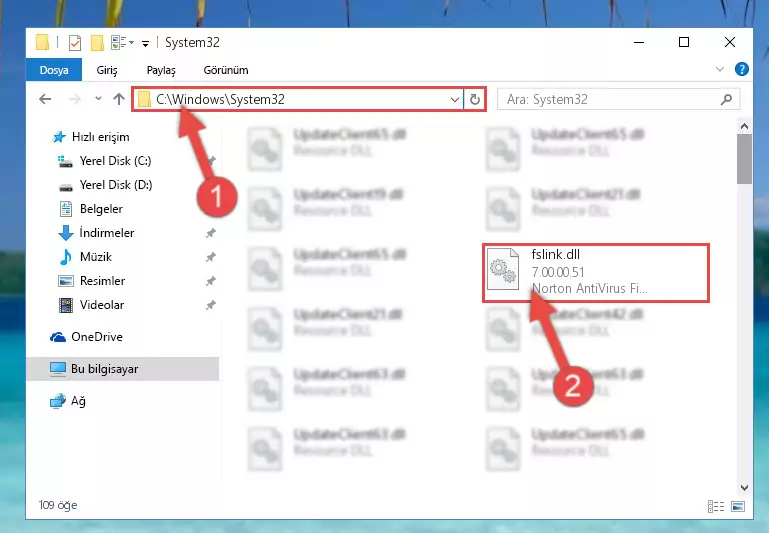Click the Videolar film icon
The height and width of the screenshot is (533, 769).
coord(66,305)
